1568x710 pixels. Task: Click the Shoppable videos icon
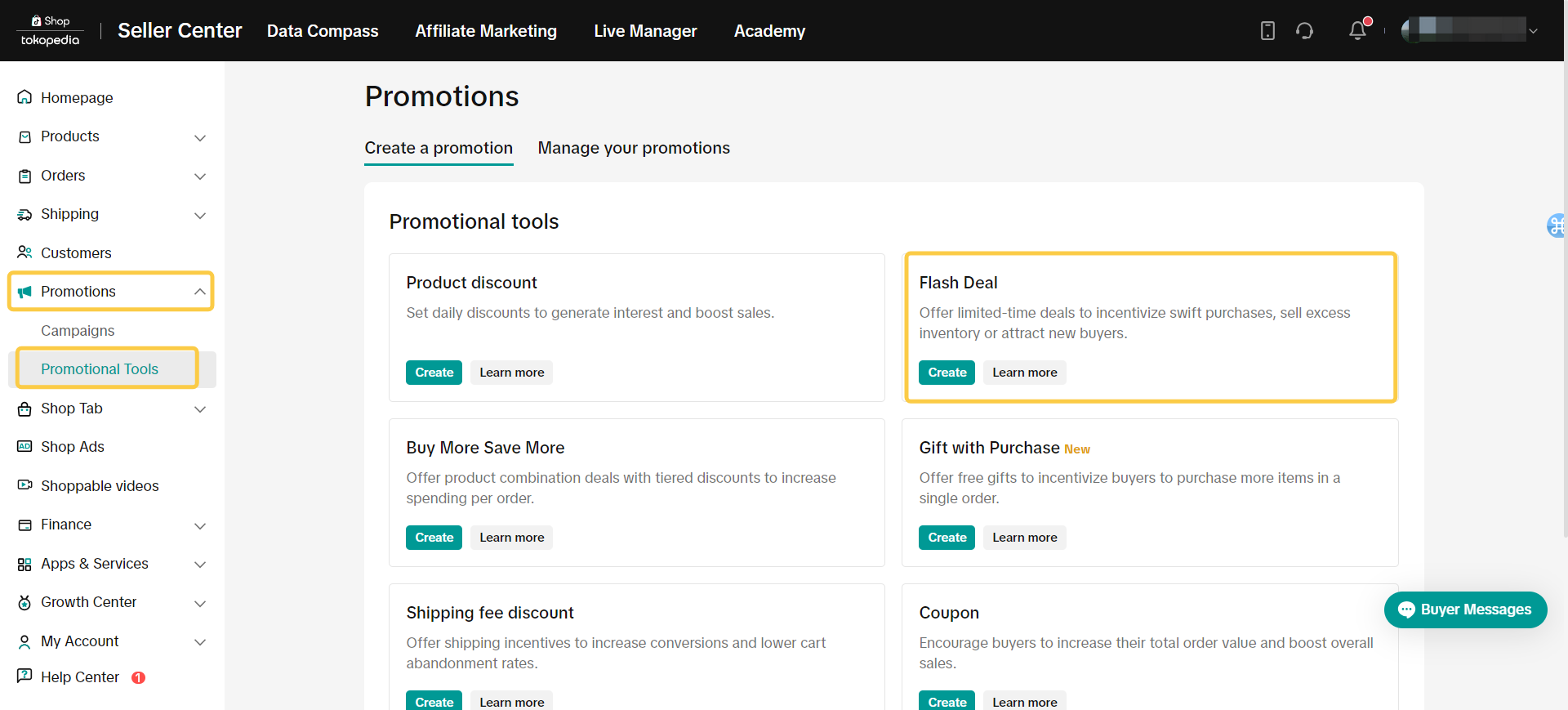[24, 485]
